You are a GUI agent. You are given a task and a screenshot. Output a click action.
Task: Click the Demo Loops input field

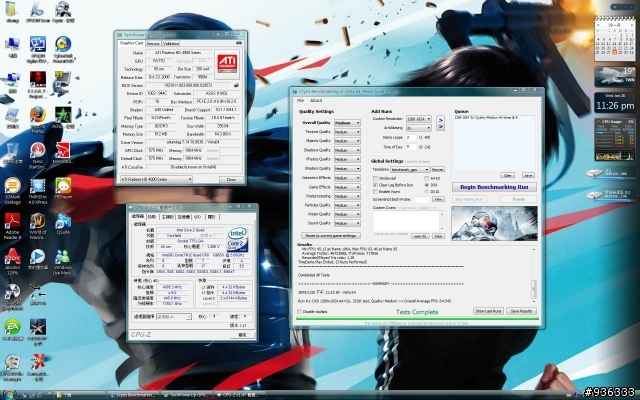click(x=411, y=138)
